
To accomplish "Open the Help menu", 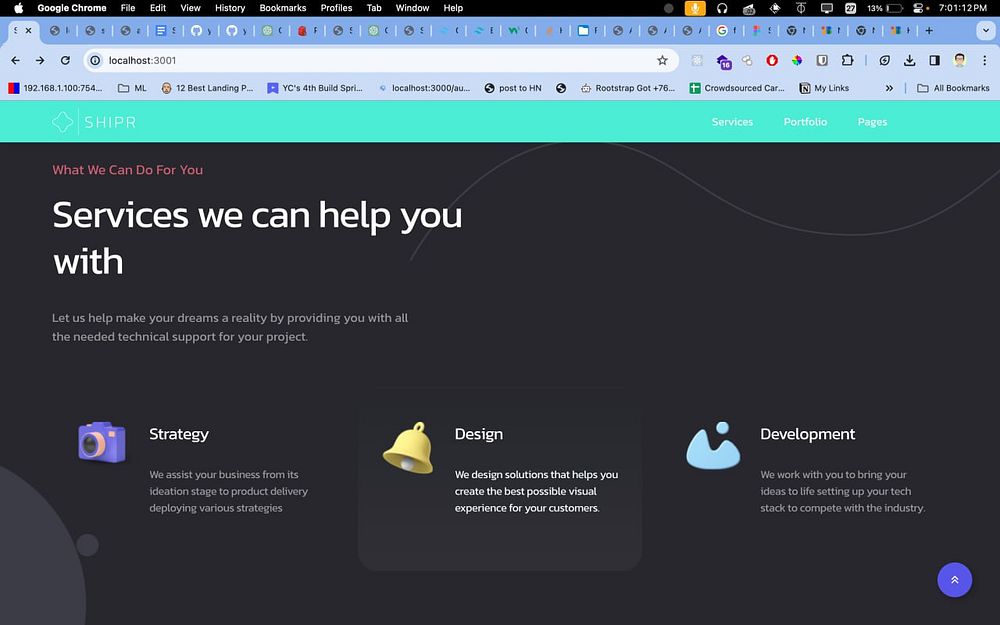I will coord(453,8).
